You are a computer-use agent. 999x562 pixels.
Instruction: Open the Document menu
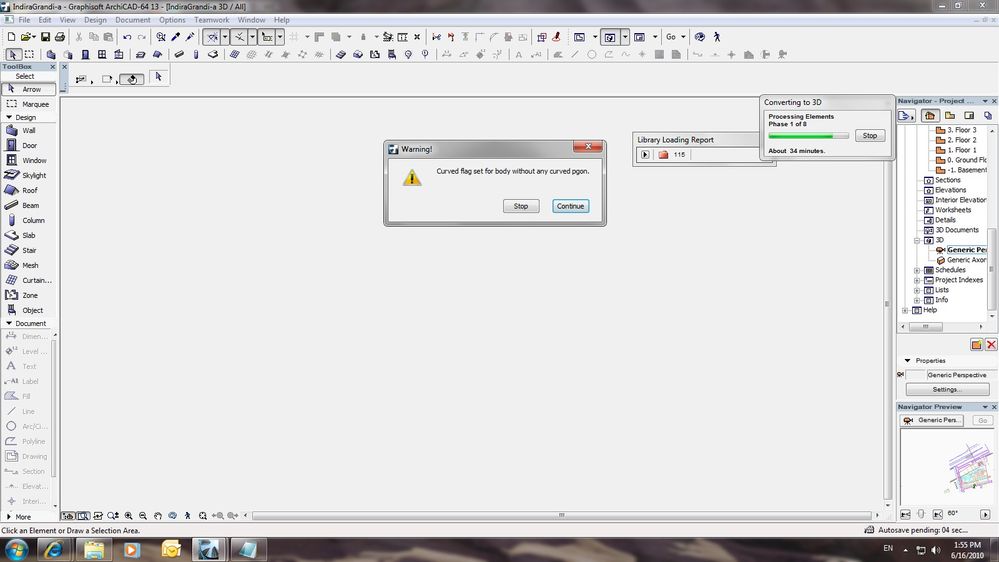pos(133,20)
